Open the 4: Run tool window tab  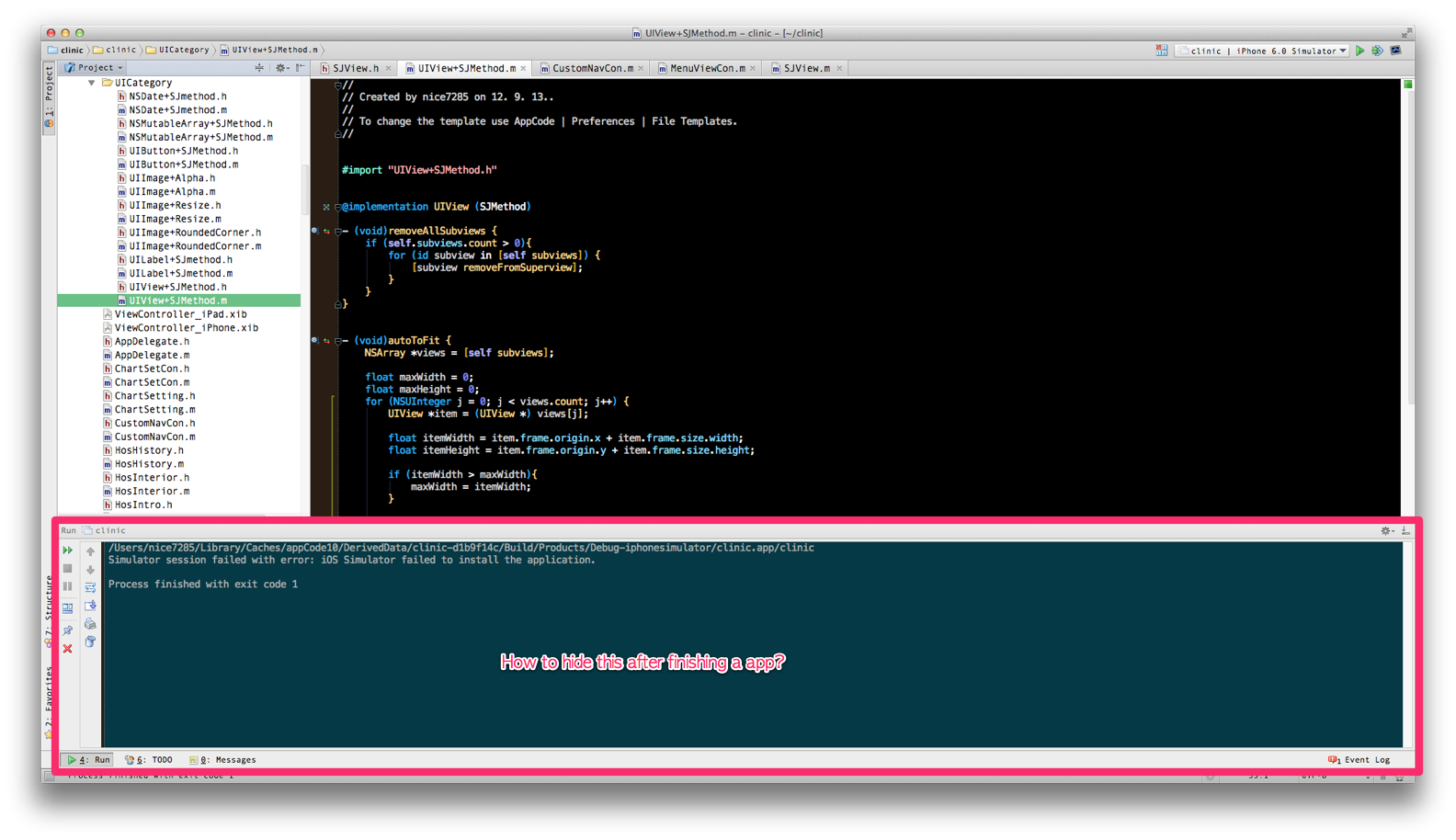[x=88, y=760]
